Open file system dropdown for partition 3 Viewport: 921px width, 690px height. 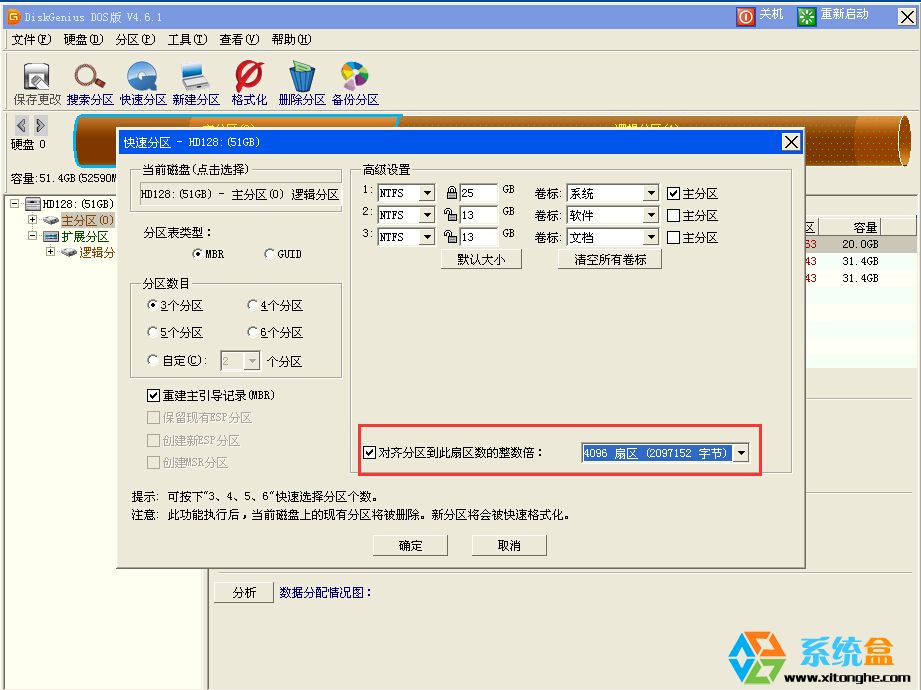point(428,237)
